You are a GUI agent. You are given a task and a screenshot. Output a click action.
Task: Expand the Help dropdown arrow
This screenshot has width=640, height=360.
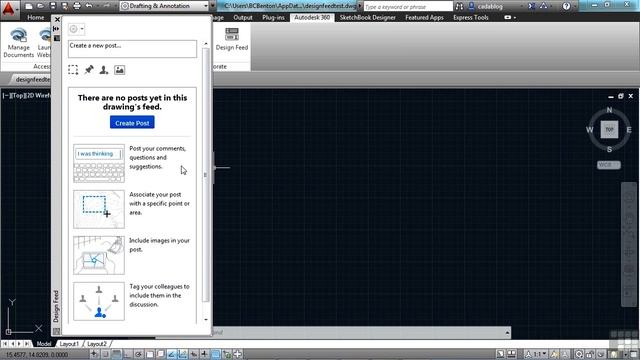[x=575, y=7]
